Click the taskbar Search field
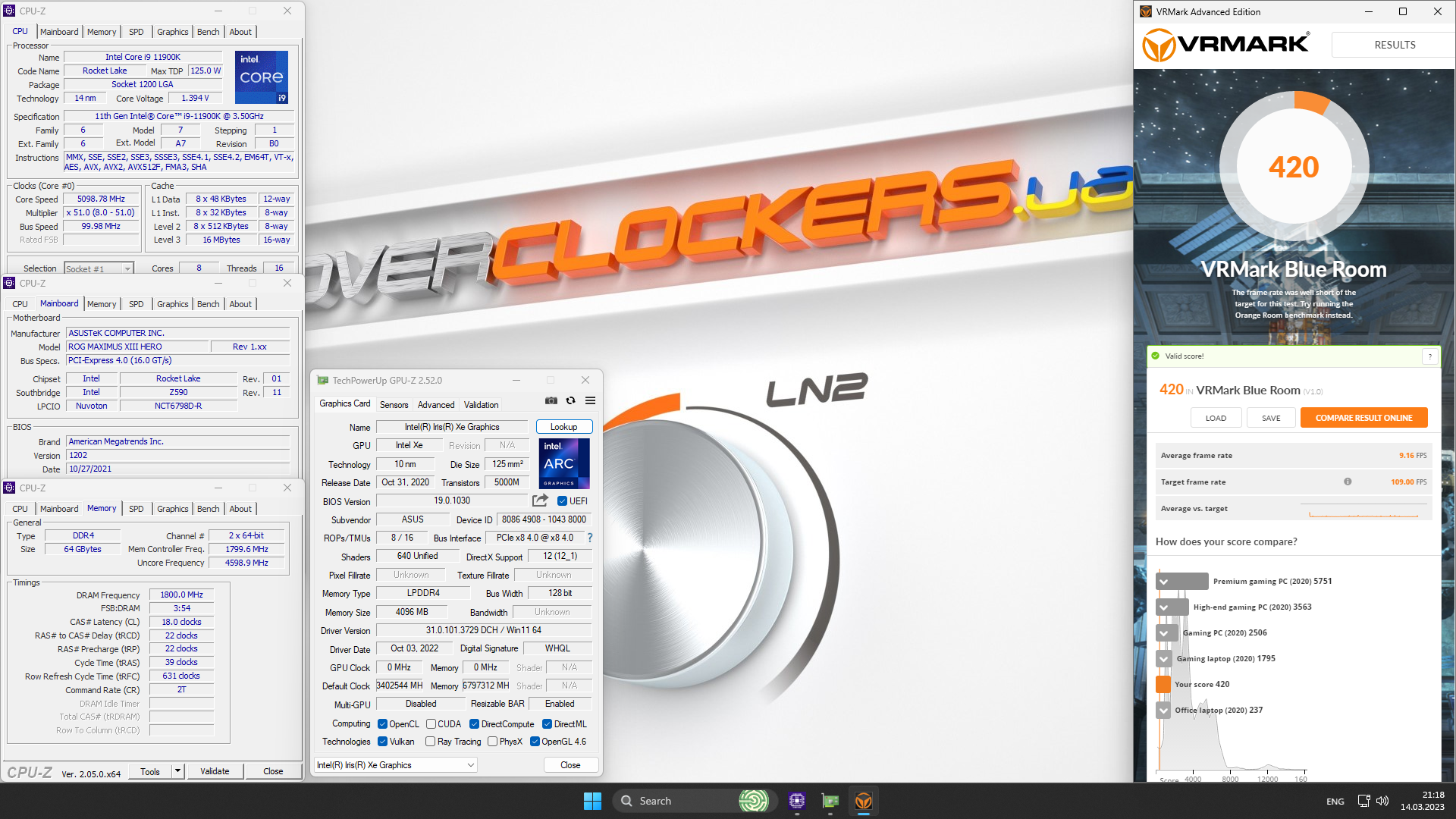The image size is (1456, 819). 675,801
